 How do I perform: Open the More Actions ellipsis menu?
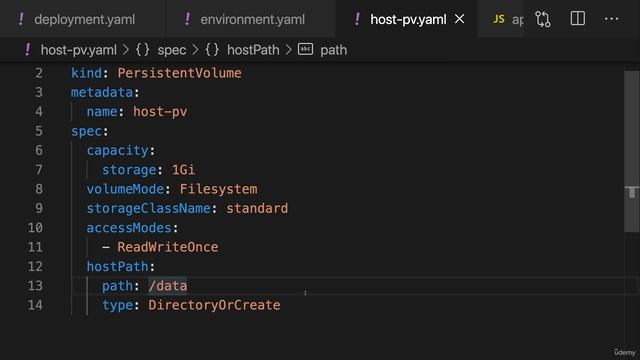(611, 19)
